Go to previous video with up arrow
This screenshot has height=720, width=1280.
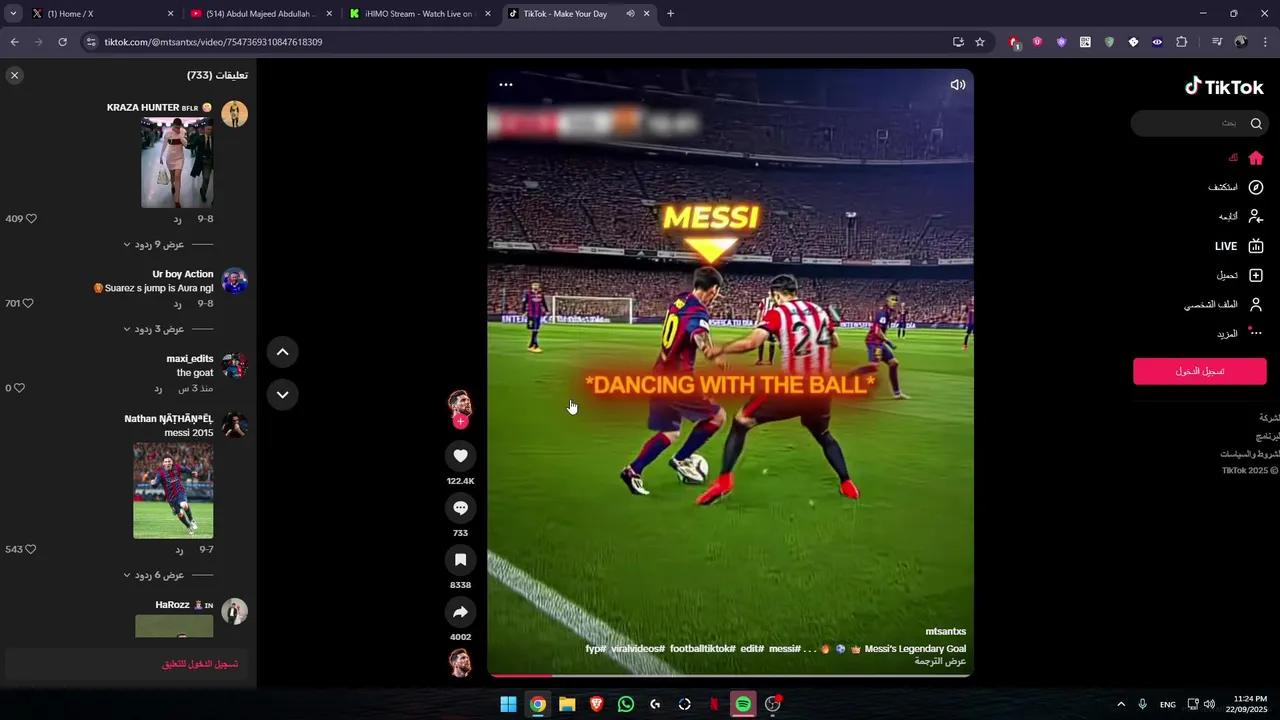(282, 352)
